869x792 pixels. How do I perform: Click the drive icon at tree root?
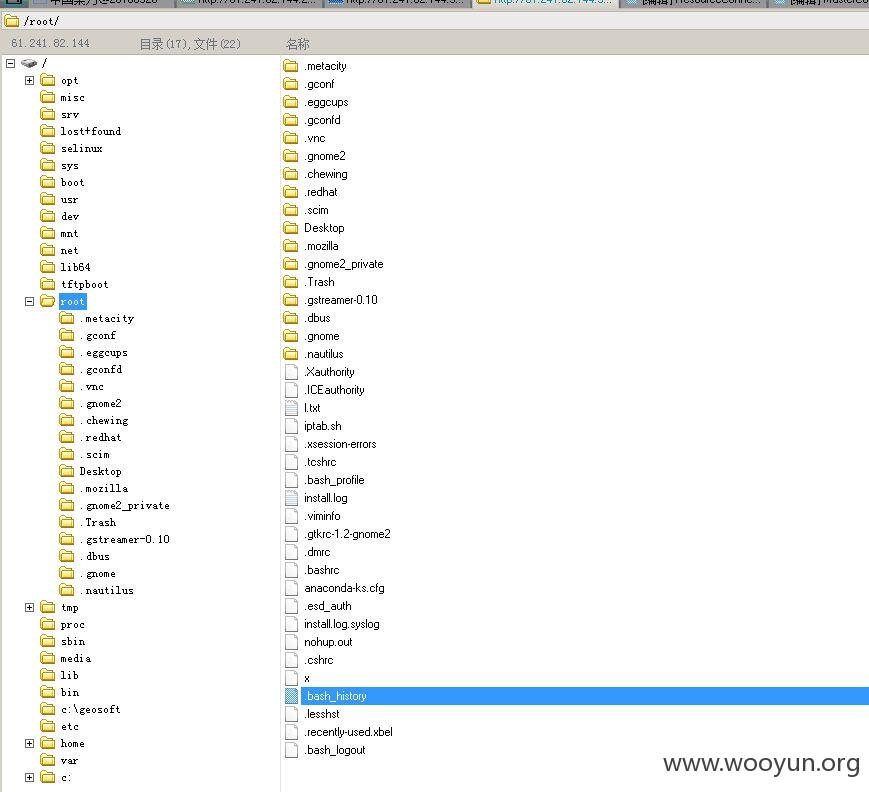(29, 63)
